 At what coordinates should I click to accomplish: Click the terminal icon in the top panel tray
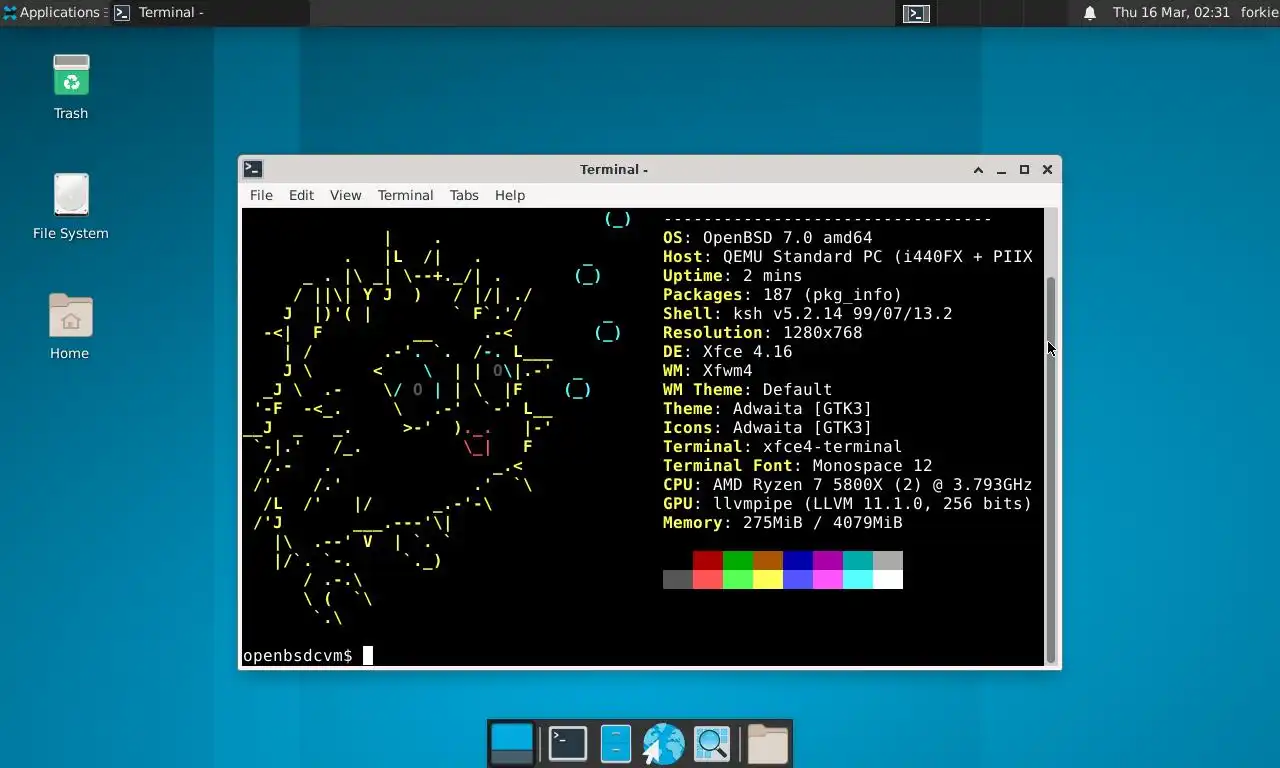(916, 13)
